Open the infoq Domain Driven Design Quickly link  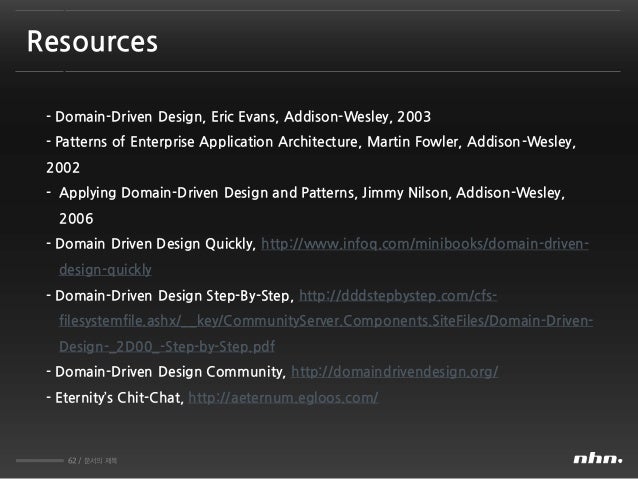pos(424,244)
